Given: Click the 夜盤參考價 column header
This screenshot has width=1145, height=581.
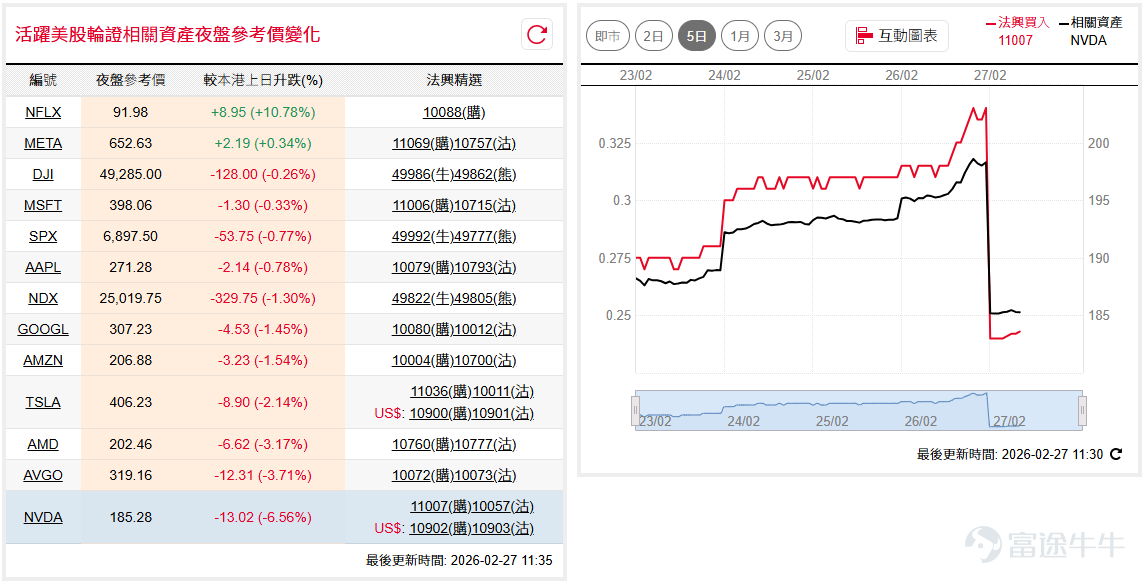Looking at the screenshot, I should coord(131,80).
